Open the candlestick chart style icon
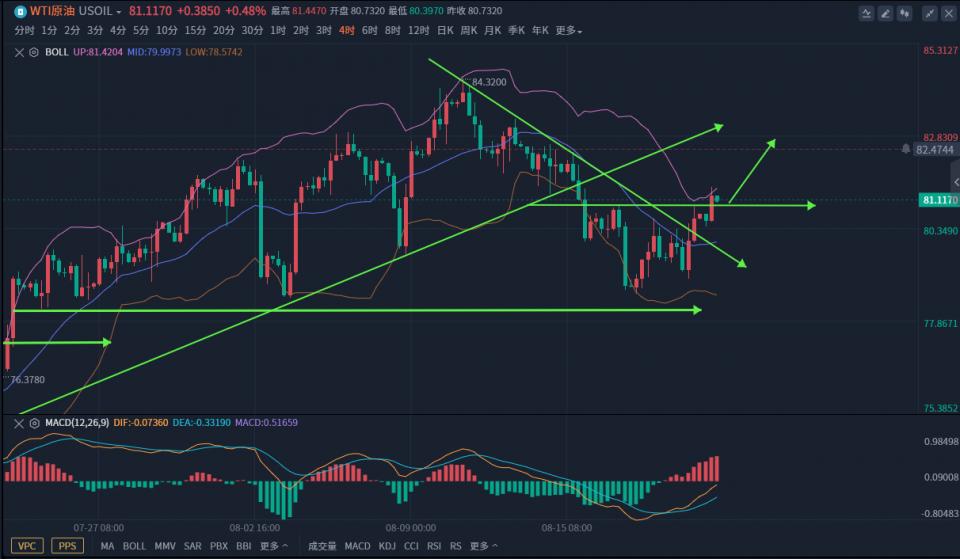Screen dimensions: 960x559 pyautogui.click(x=905, y=13)
